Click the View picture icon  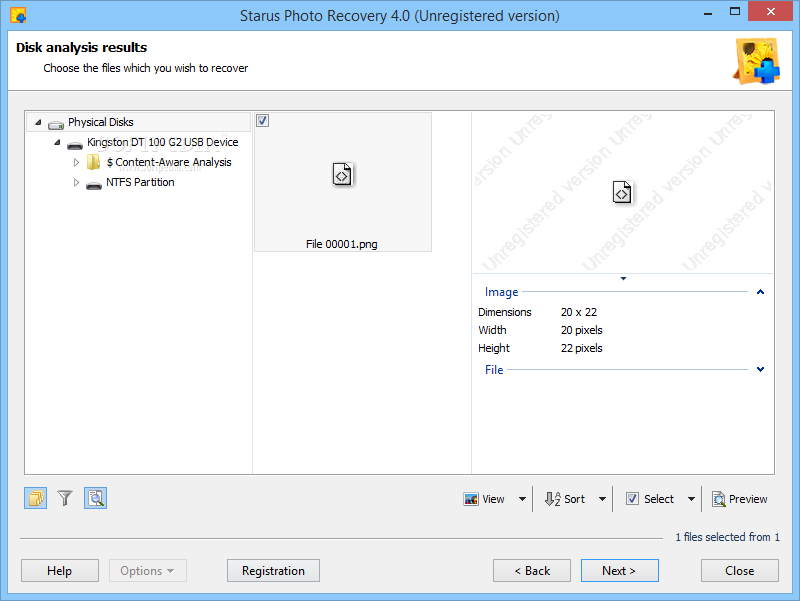click(x=470, y=499)
